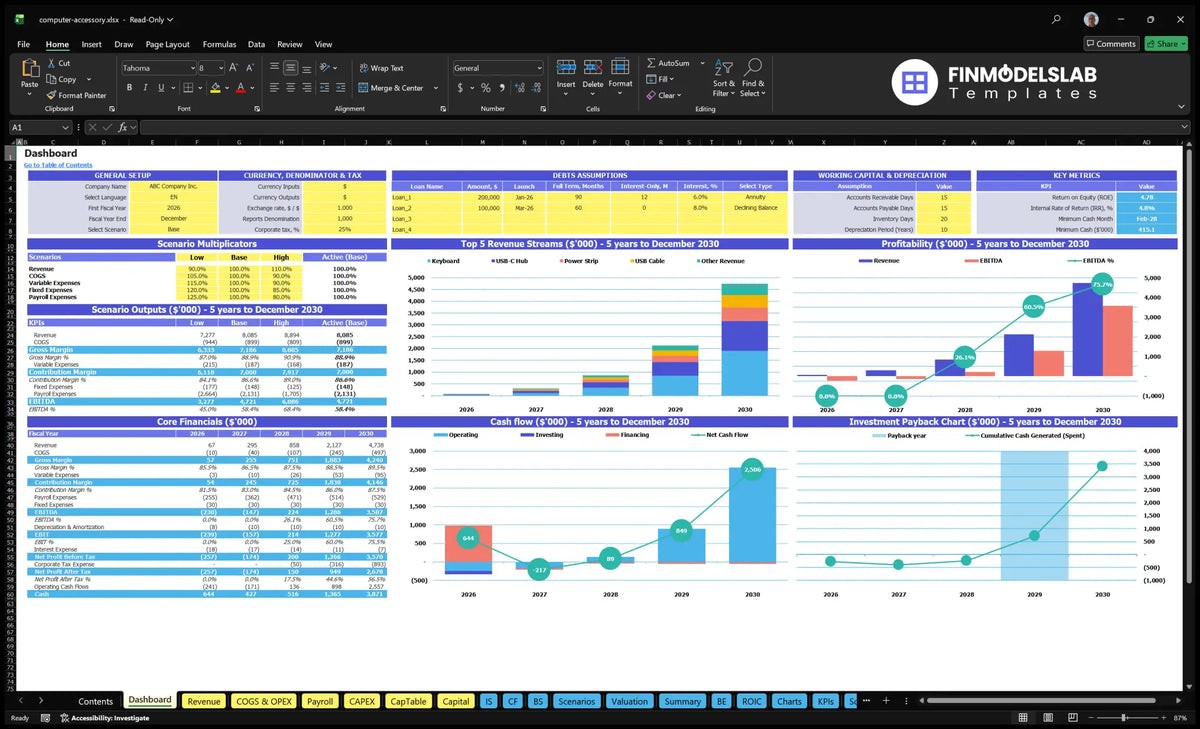Screen dimensions: 1200x729
Task: Click the insert function fx icon
Action: tap(123, 127)
